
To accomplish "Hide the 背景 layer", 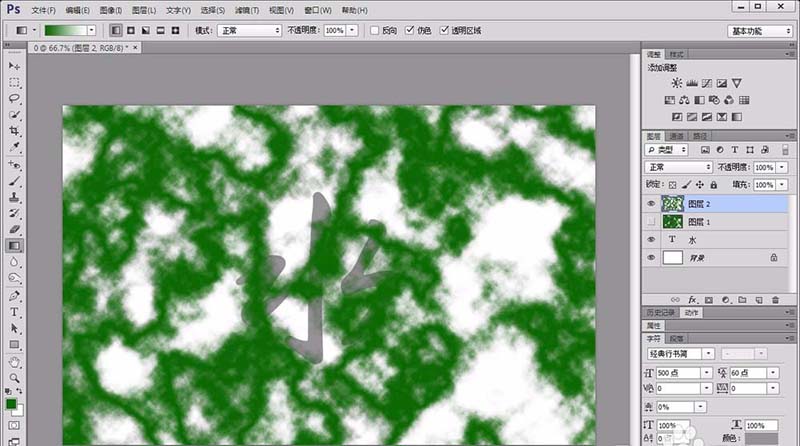I will click(x=651, y=258).
